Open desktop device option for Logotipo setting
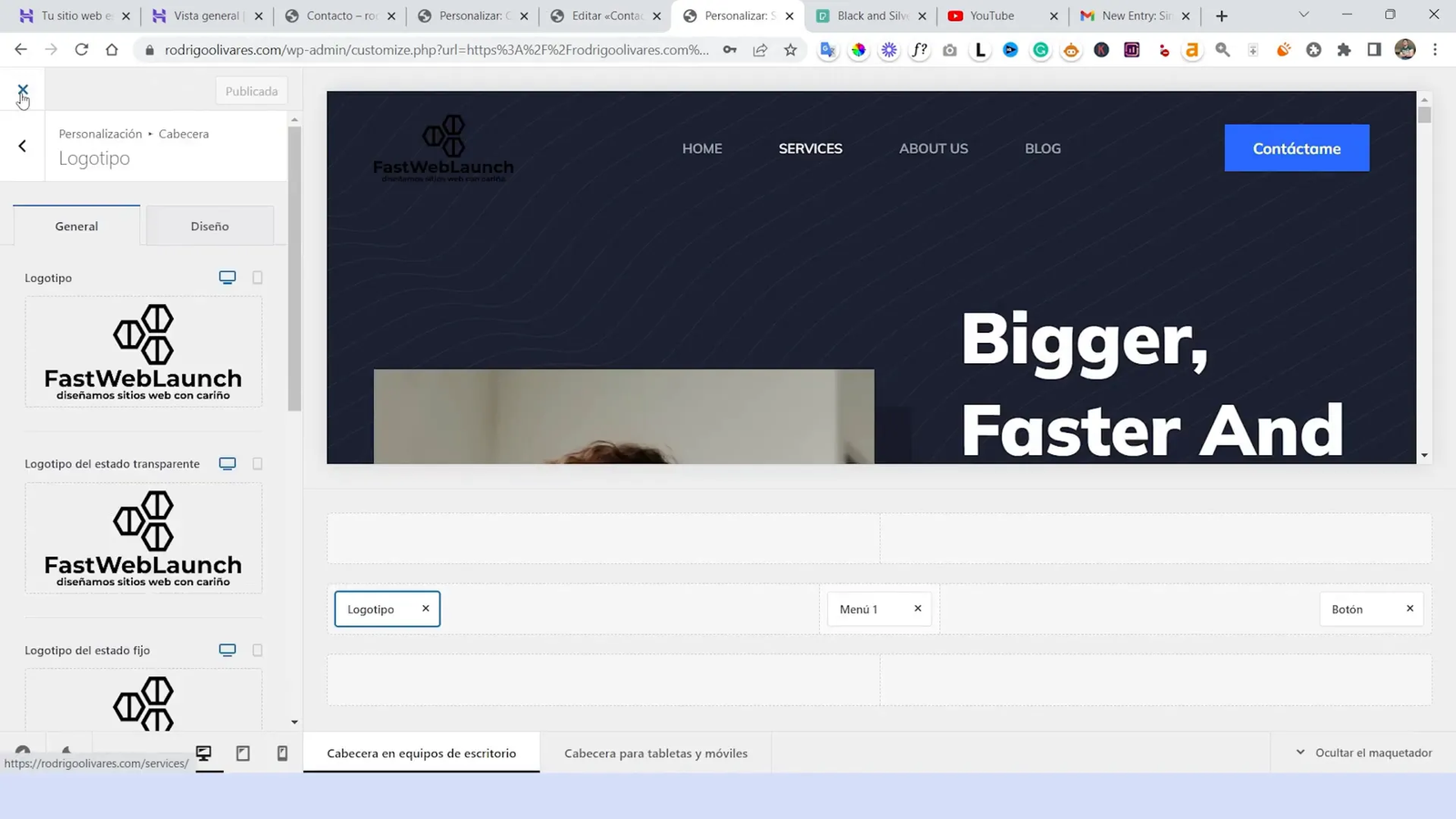The width and height of the screenshot is (1456, 819). [x=227, y=278]
